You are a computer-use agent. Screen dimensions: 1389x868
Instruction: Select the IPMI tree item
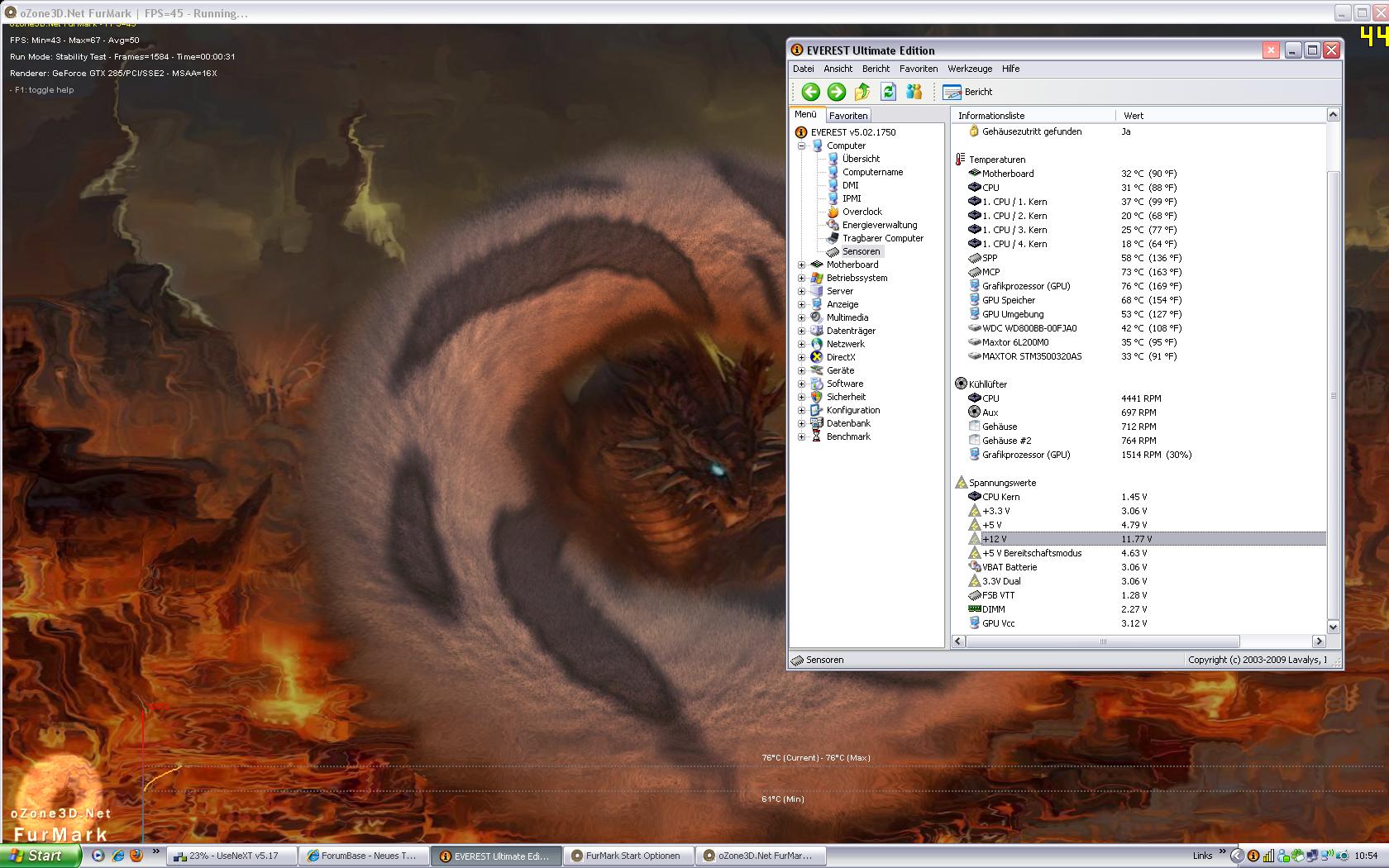[852, 198]
